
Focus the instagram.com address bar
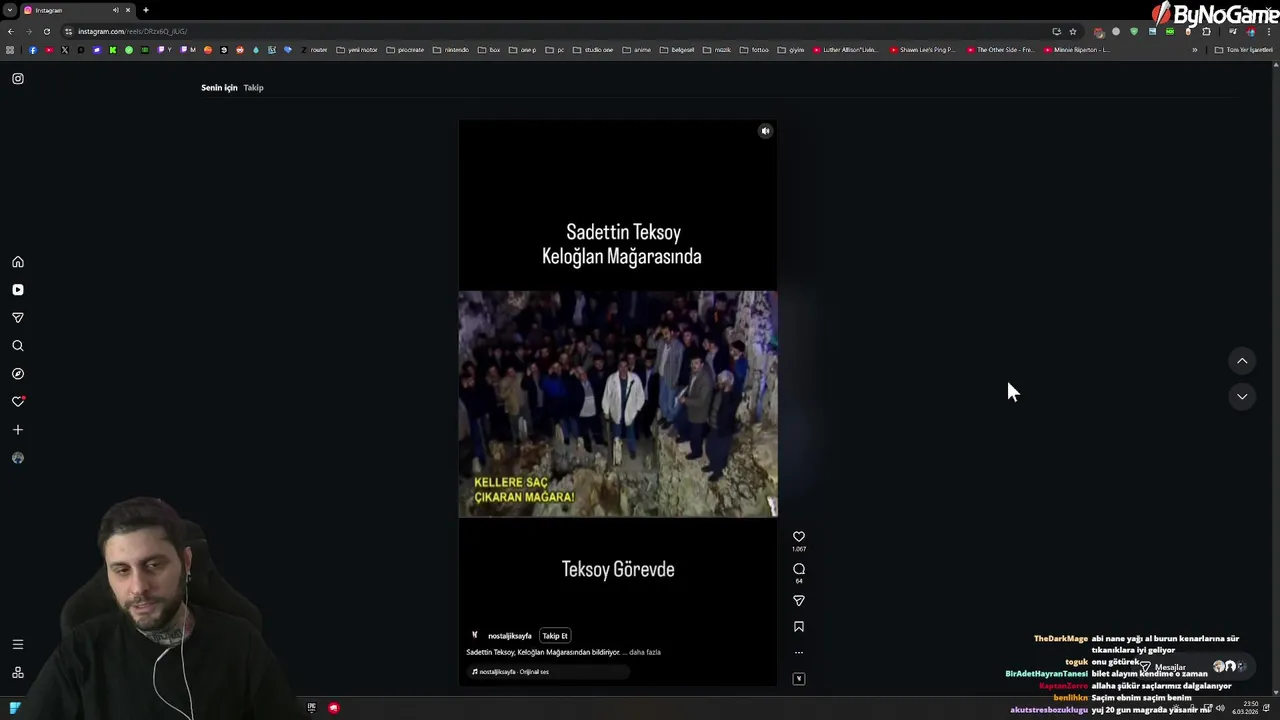[560, 31]
